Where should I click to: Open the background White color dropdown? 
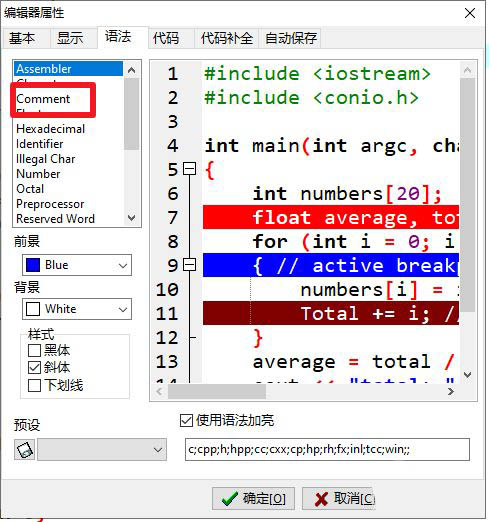pyautogui.click(x=77, y=309)
